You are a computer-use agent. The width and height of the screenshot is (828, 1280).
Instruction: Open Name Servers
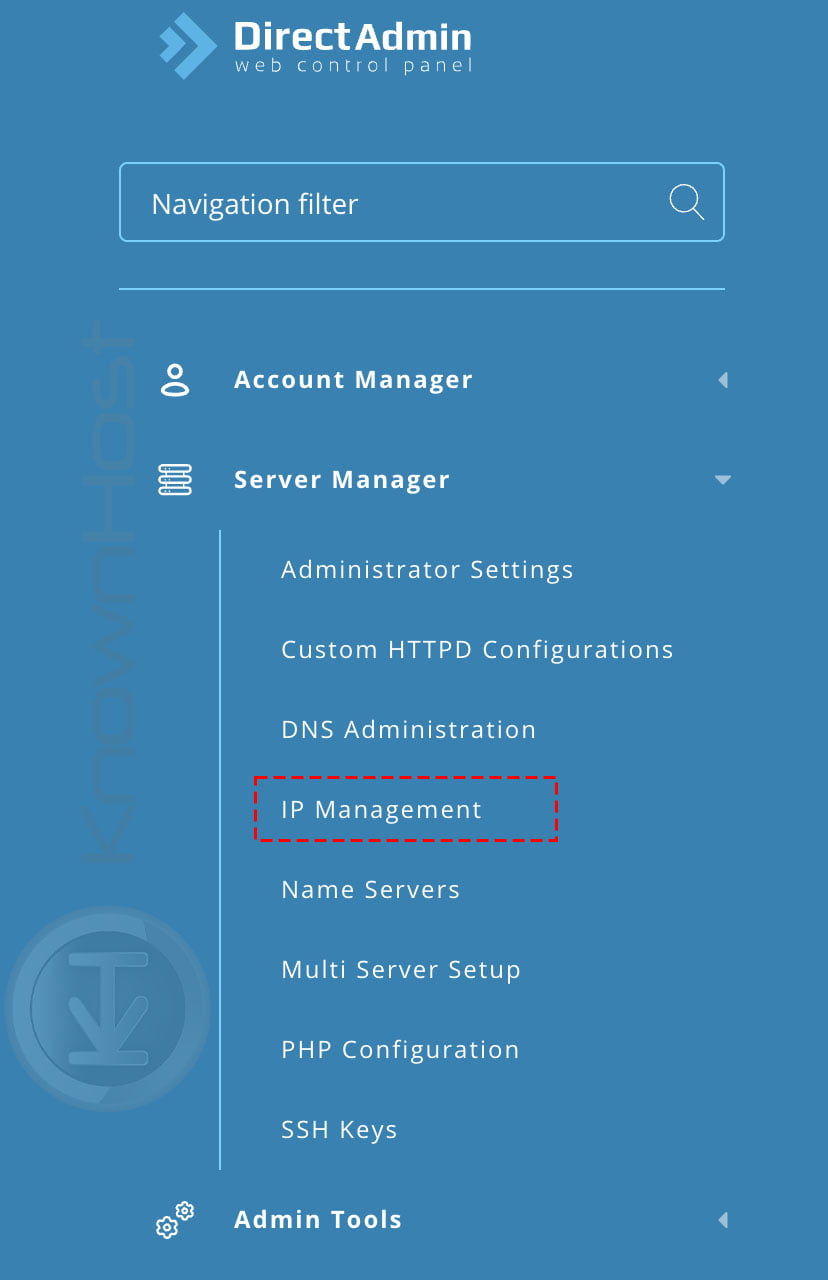pos(371,889)
